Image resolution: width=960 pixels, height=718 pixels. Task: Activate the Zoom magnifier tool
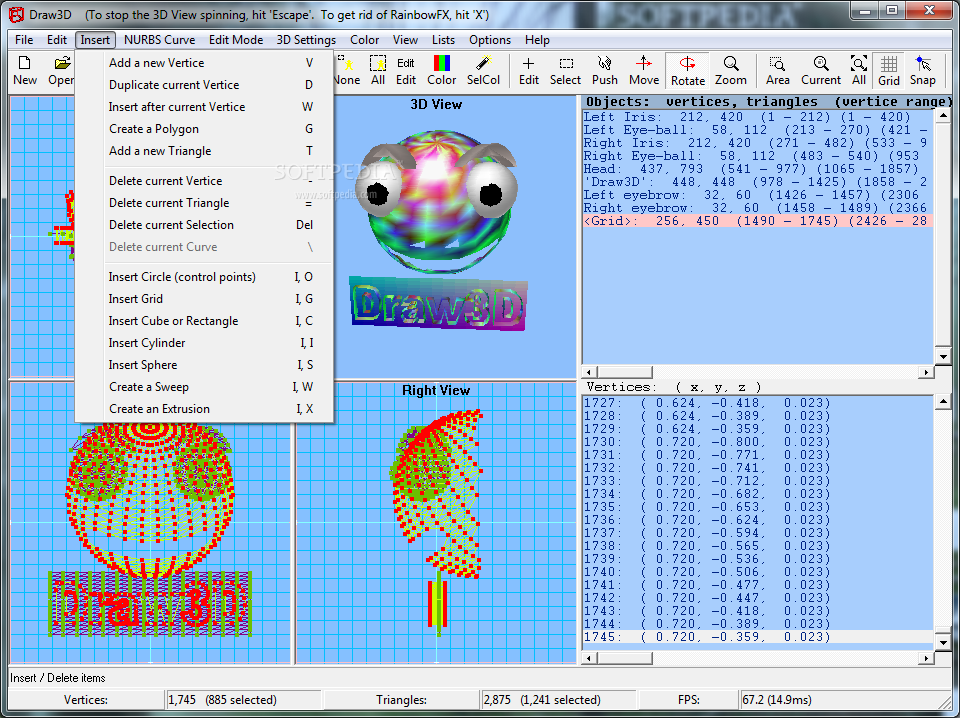(730, 70)
